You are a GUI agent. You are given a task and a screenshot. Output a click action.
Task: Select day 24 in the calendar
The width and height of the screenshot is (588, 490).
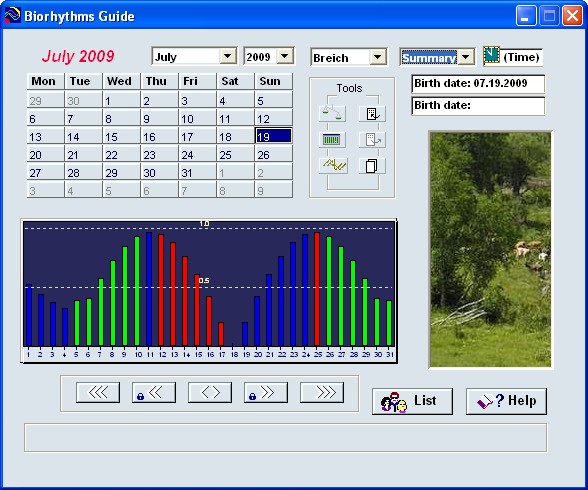[197, 154]
